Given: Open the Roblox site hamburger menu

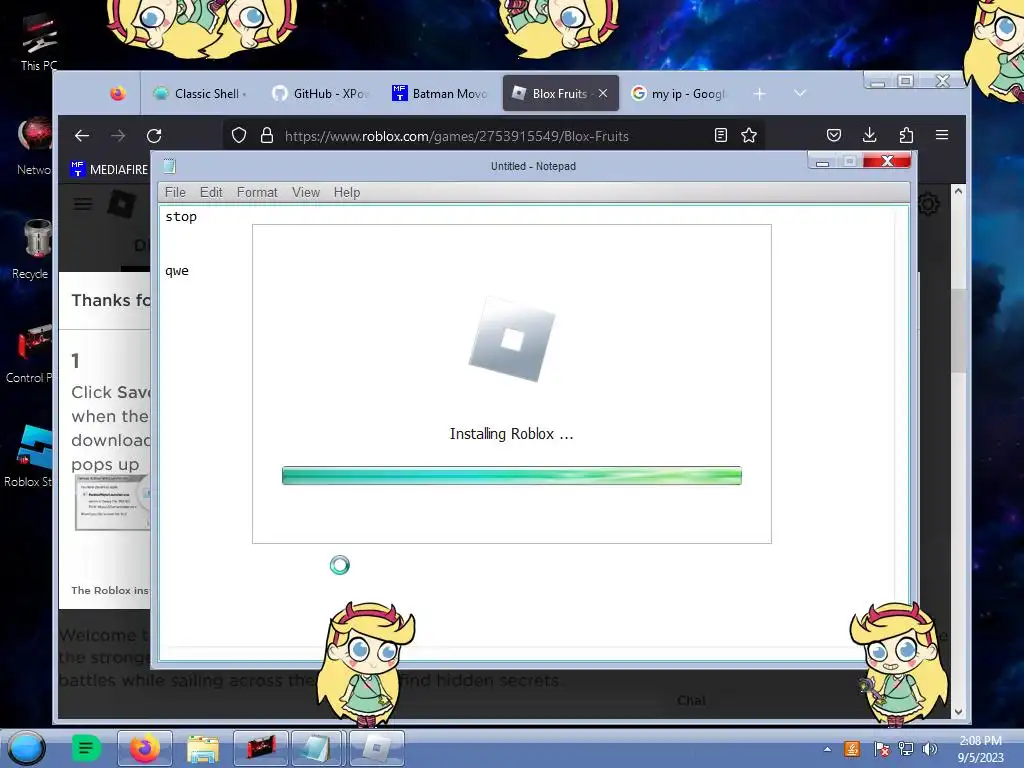Looking at the screenshot, I should tap(82, 204).
